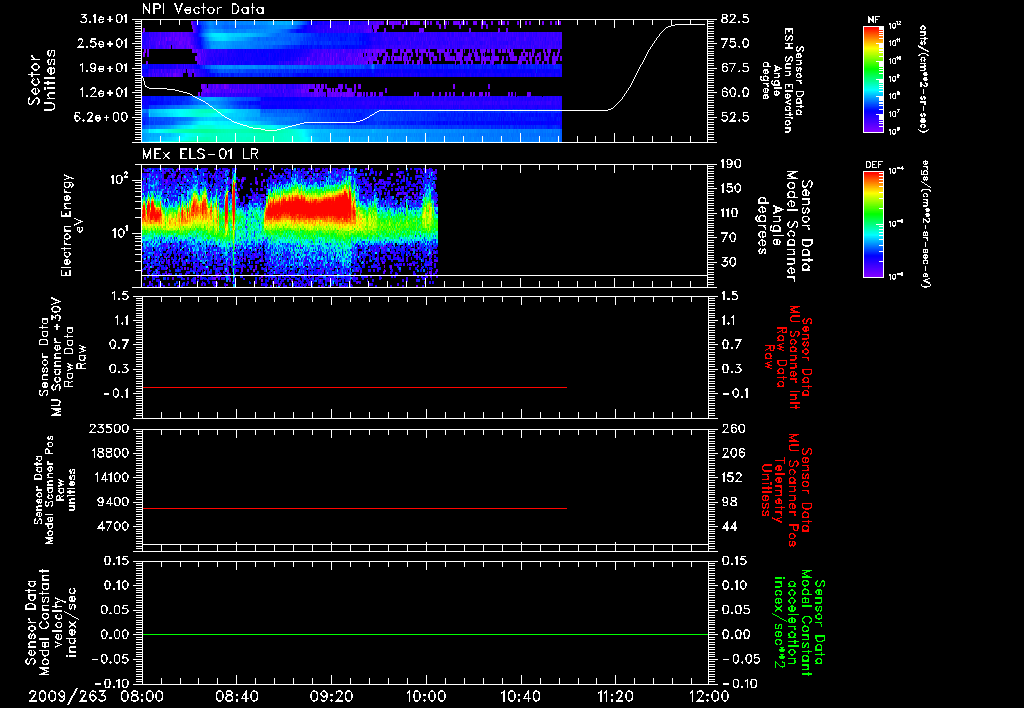Click the "150" scanner angle tick value
Viewport: 1024px width, 708px height.
click(x=732, y=189)
